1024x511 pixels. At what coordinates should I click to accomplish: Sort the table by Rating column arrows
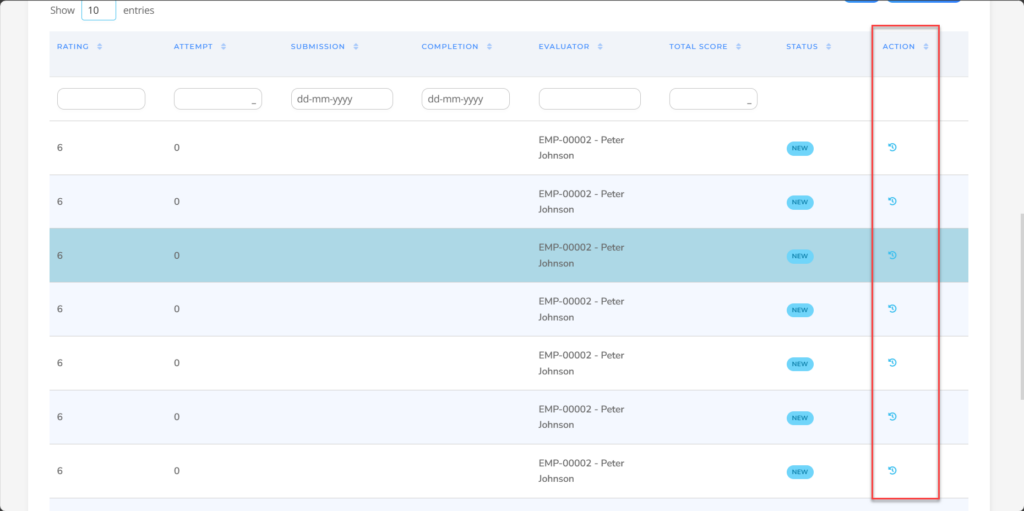tap(100, 46)
